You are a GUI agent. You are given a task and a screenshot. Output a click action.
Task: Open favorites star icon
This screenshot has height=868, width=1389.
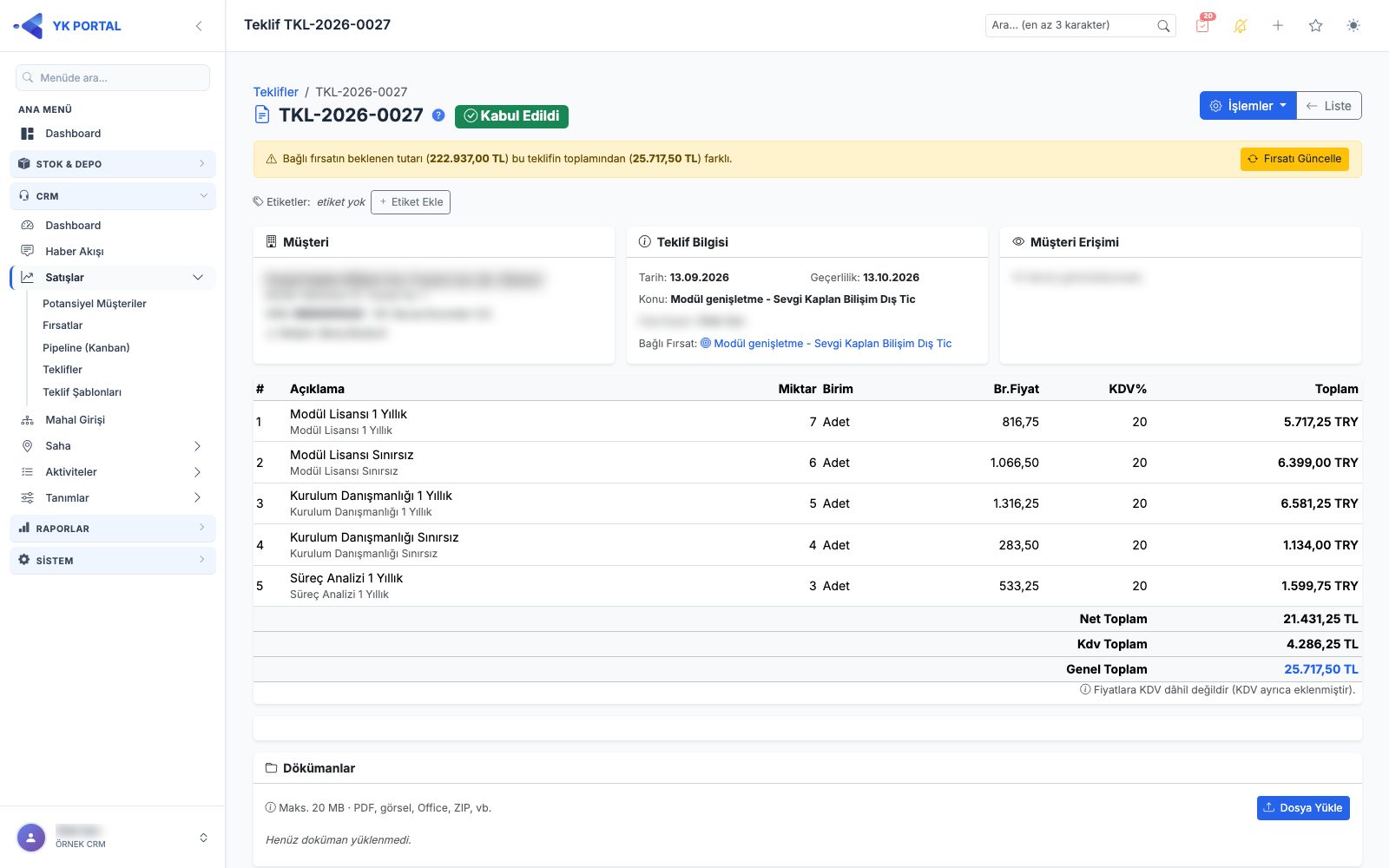(1315, 26)
